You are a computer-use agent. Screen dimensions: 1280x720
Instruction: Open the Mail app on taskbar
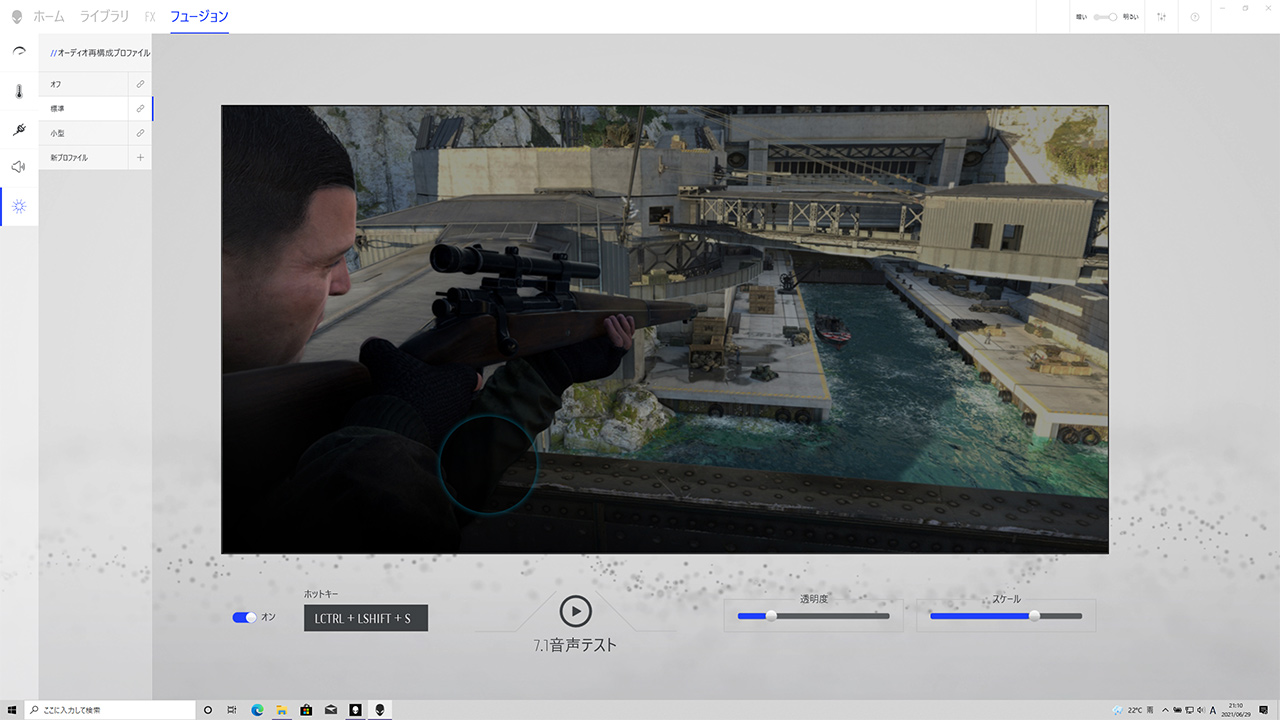point(331,710)
